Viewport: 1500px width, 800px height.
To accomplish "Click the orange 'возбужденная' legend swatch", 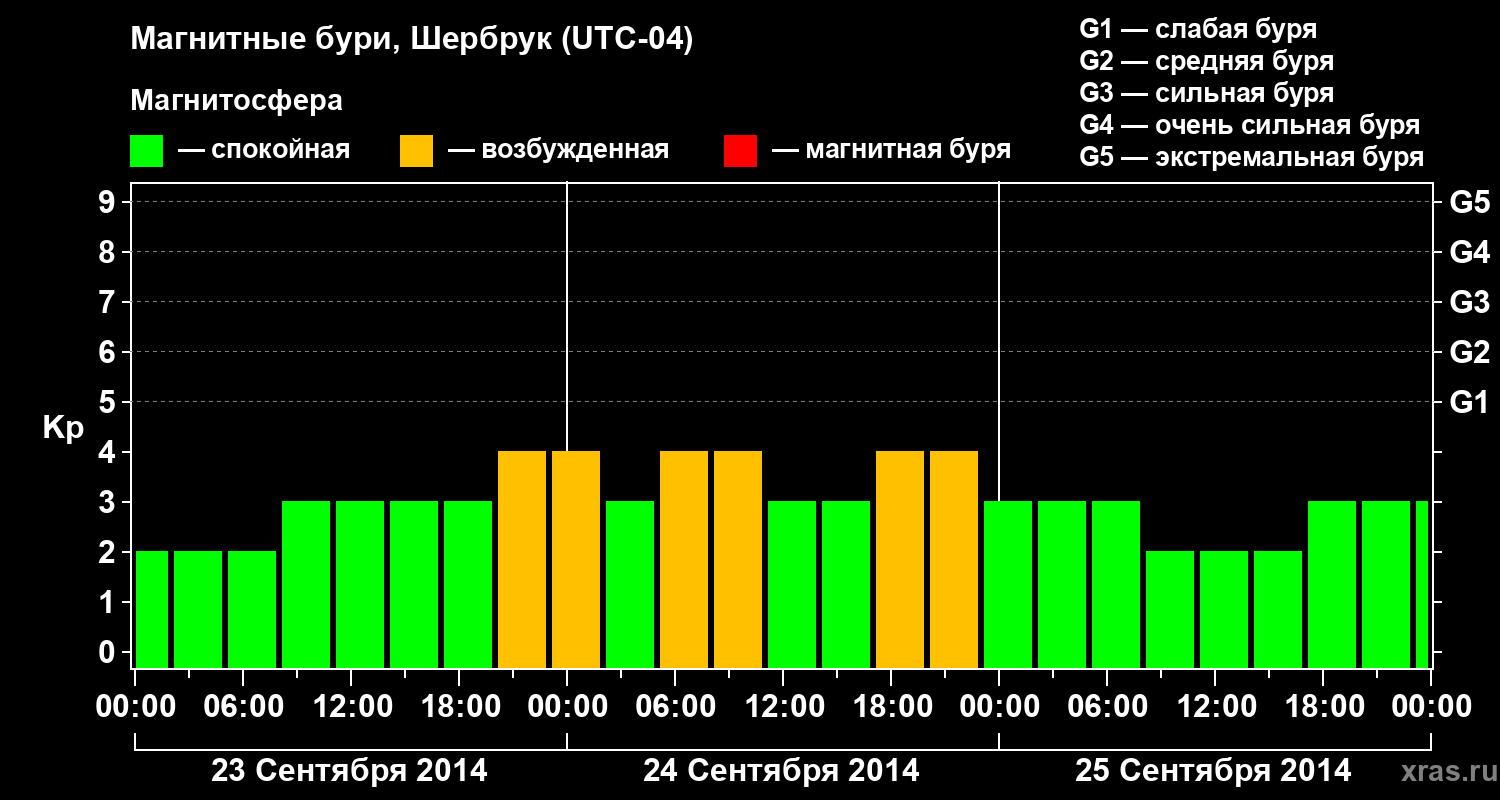I will tap(417, 151).
